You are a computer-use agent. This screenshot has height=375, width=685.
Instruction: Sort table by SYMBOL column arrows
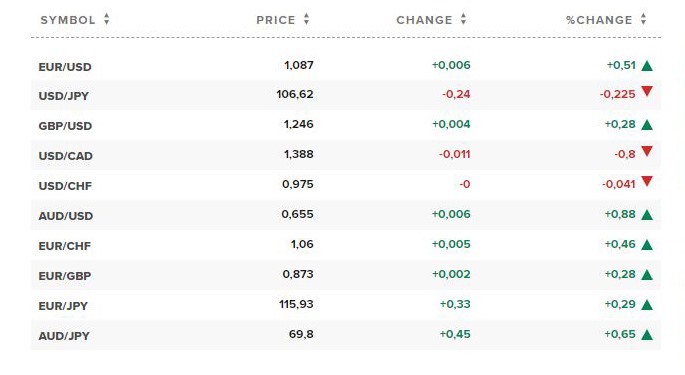click(107, 19)
